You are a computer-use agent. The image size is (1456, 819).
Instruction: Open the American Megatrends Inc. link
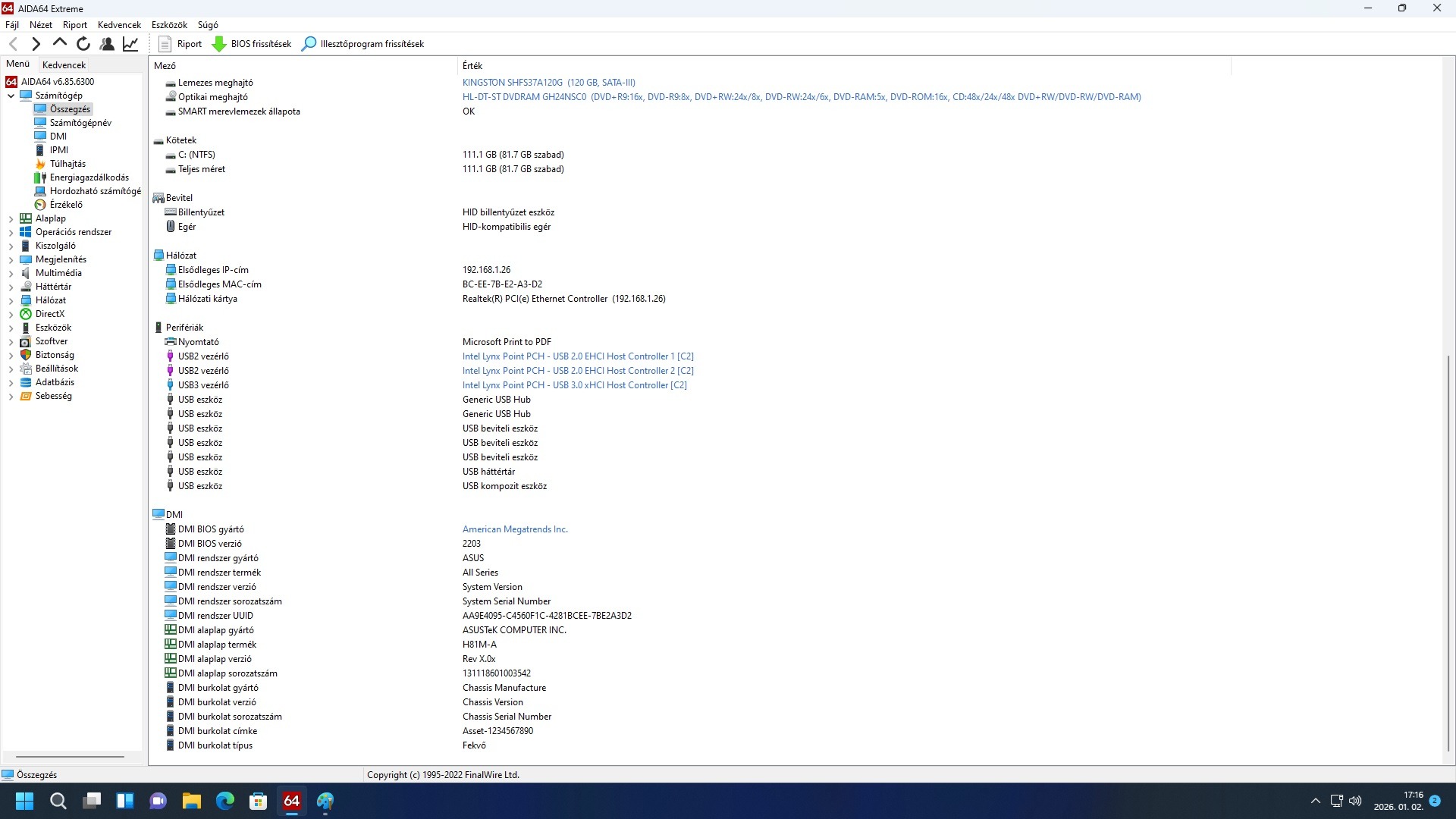pos(515,529)
